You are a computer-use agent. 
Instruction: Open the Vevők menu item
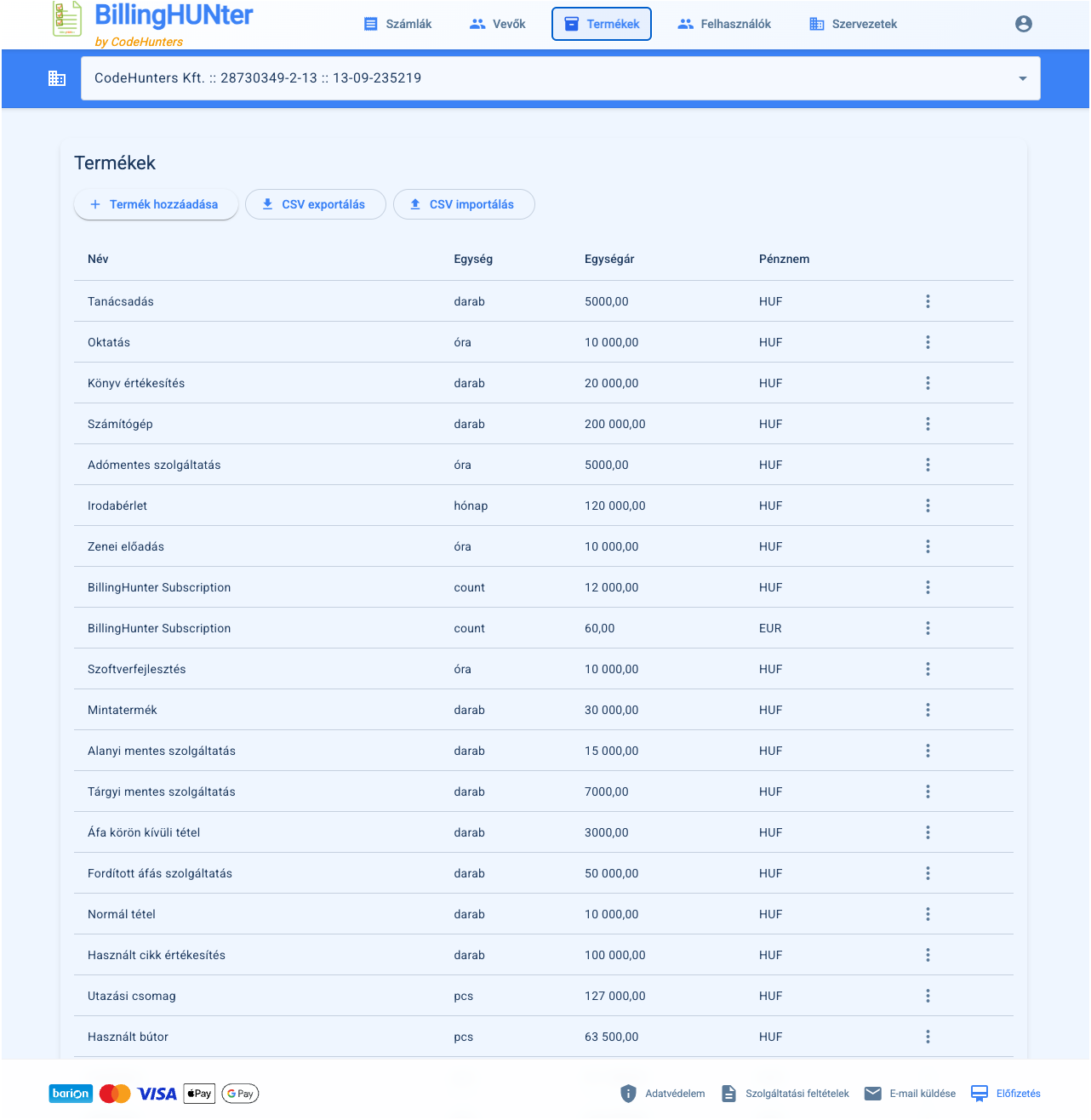[498, 24]
